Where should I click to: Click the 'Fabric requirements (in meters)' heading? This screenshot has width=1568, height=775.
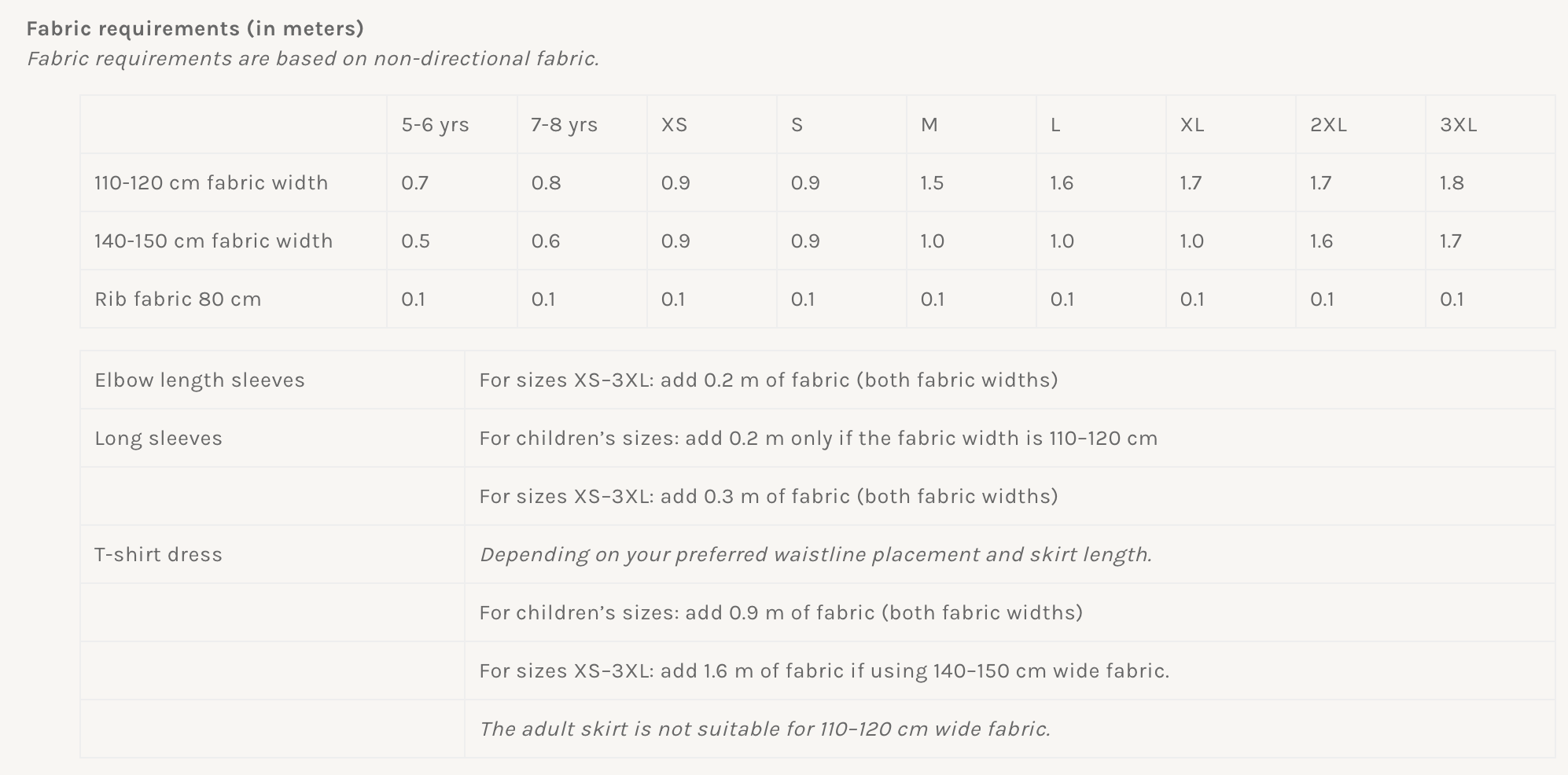(x=195, y=29)
